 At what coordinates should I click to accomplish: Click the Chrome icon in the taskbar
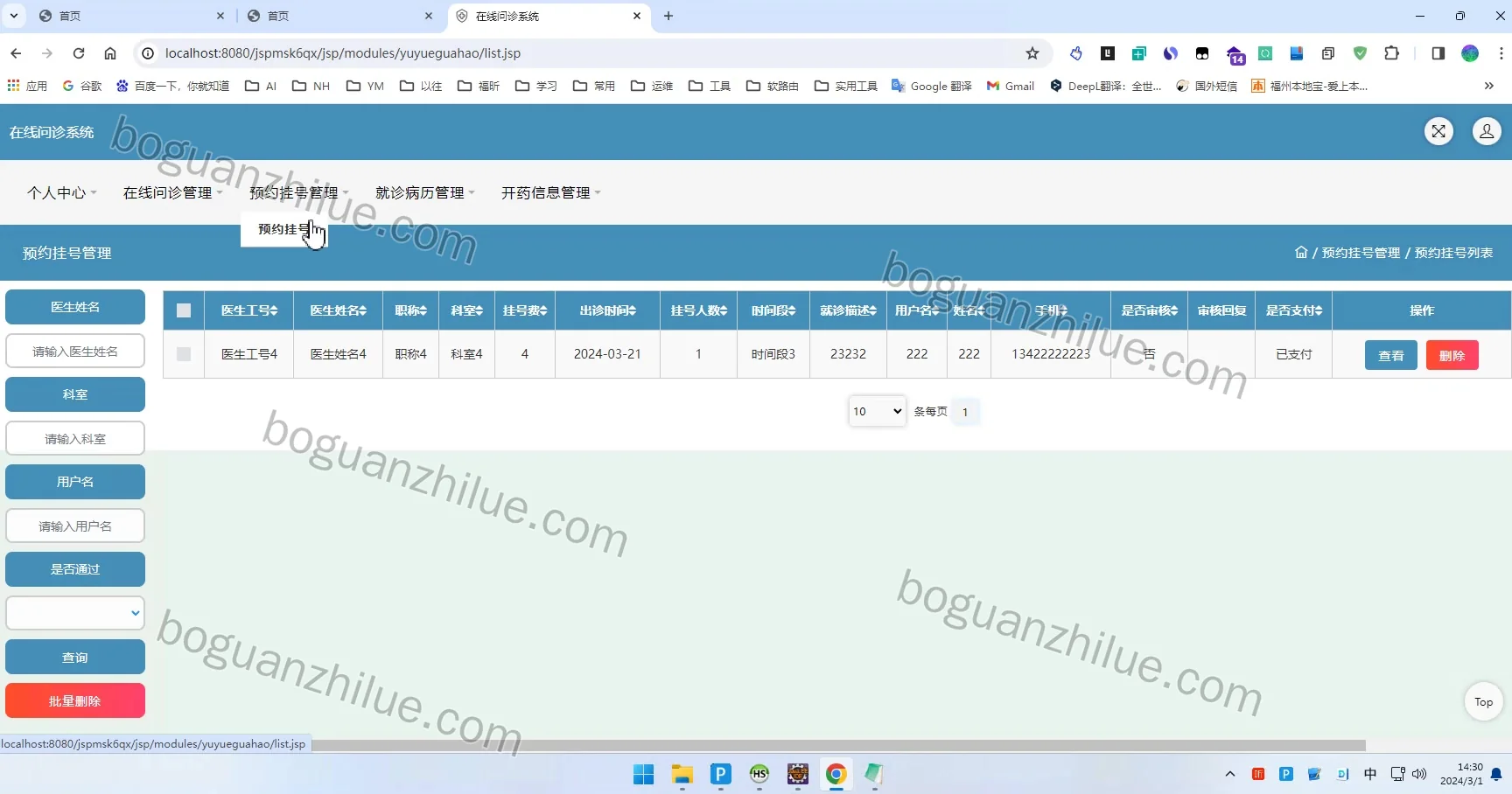[x=836, y=774]
